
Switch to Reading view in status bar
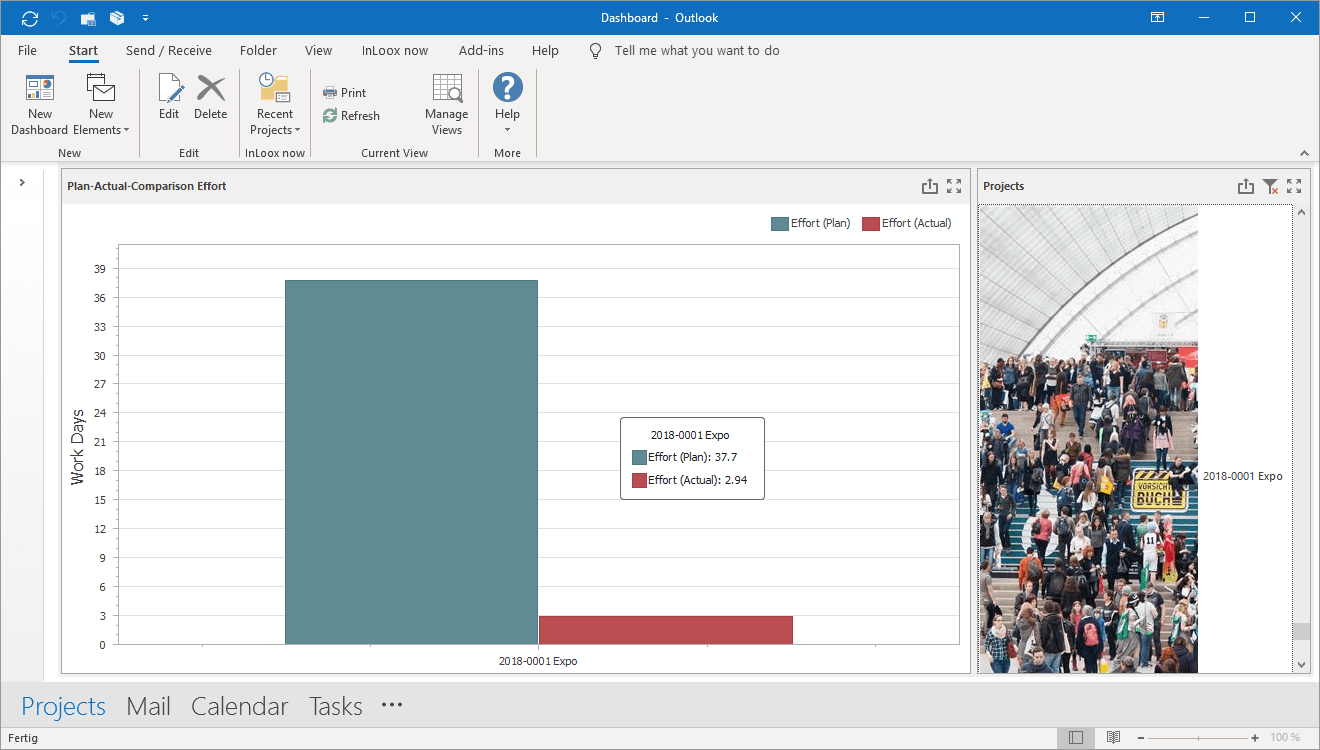(x=1113, y=738)
